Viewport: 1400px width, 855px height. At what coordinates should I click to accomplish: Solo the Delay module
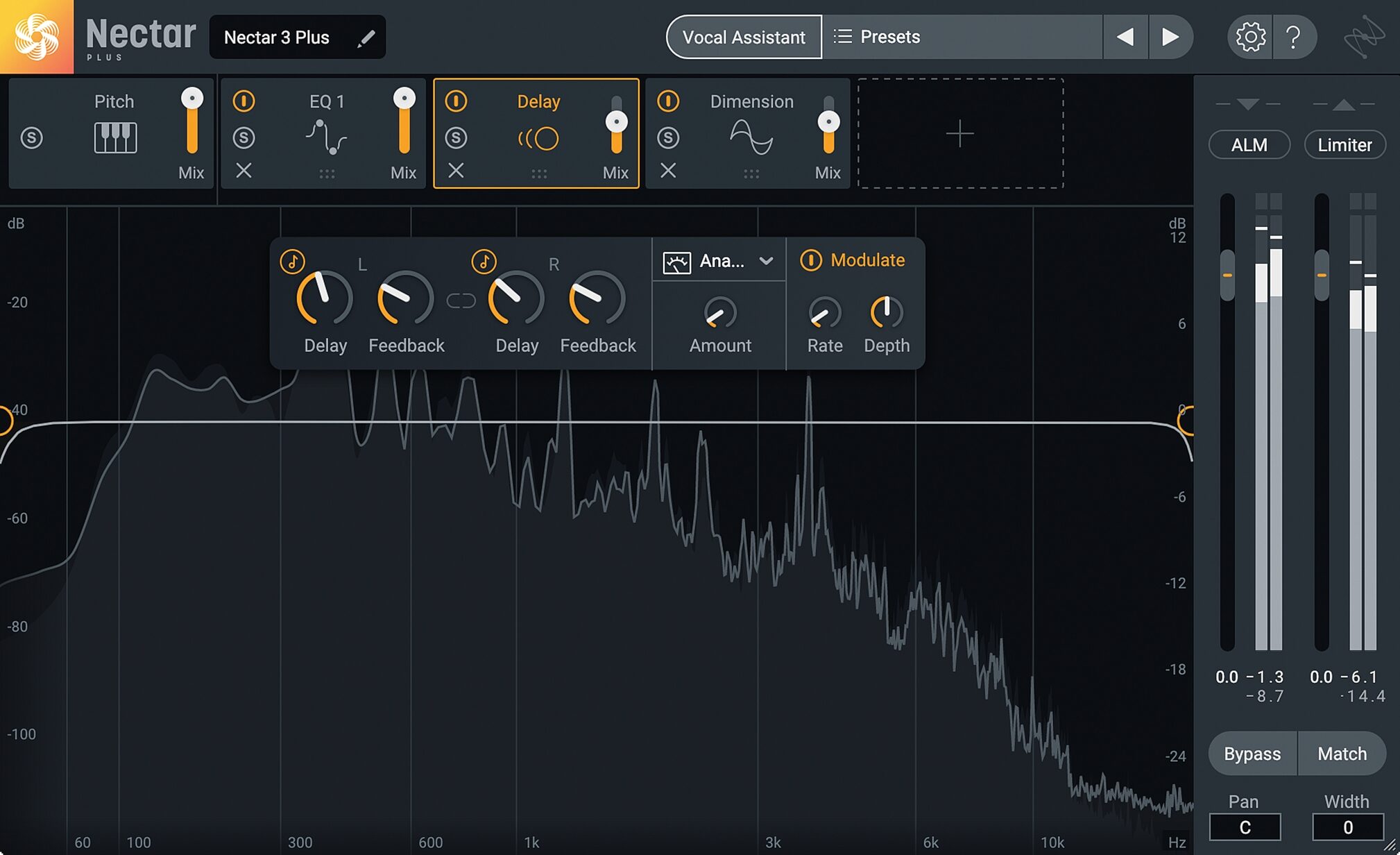[x=456, y=137]
